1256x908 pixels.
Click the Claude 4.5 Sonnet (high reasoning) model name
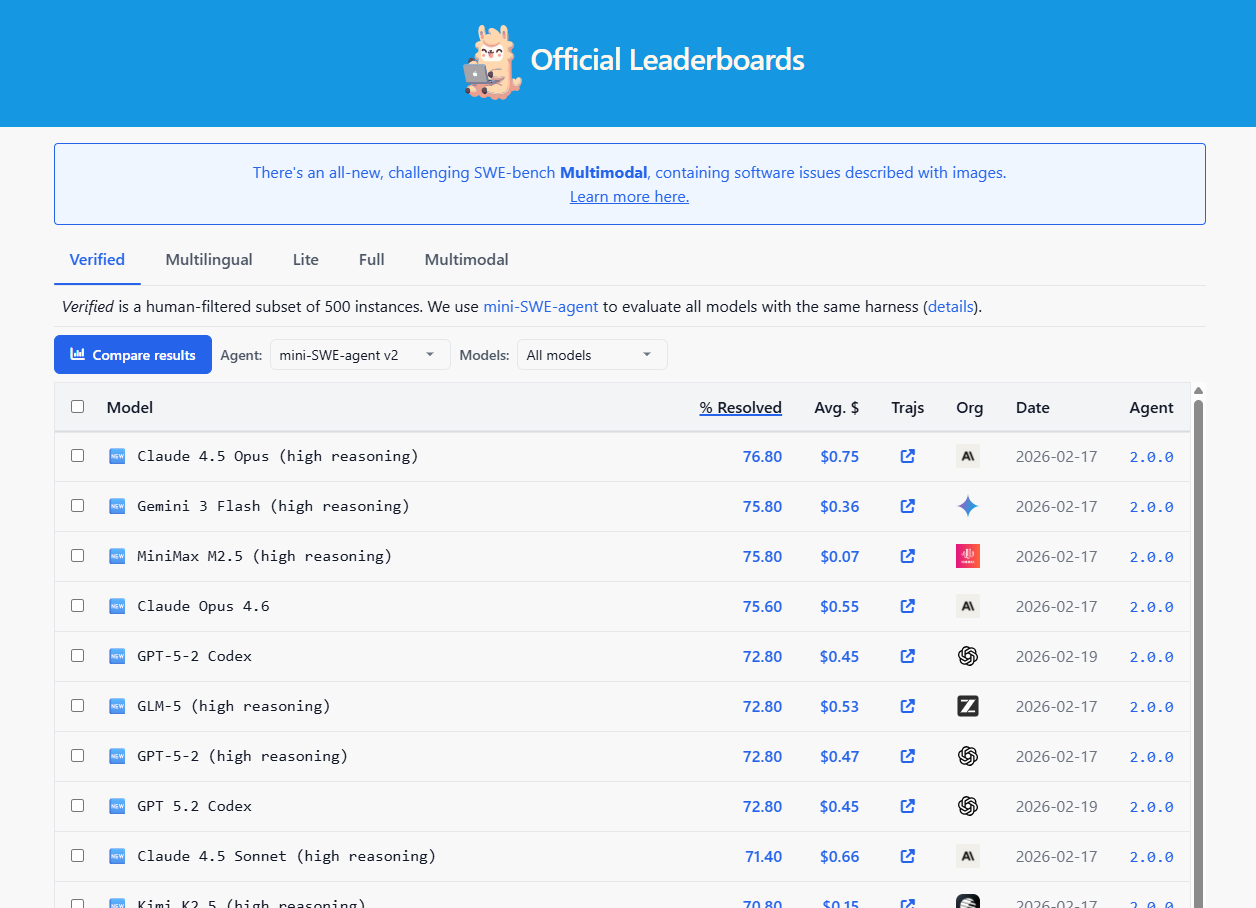287,856
